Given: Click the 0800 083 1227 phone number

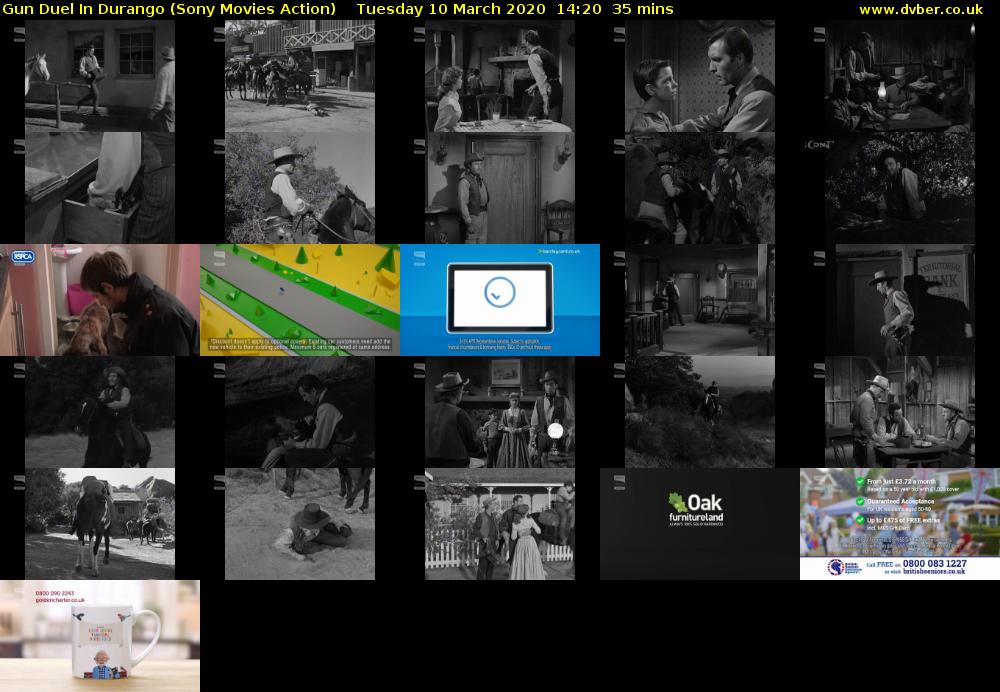Looking at the screenshot, I should point(936,564).
